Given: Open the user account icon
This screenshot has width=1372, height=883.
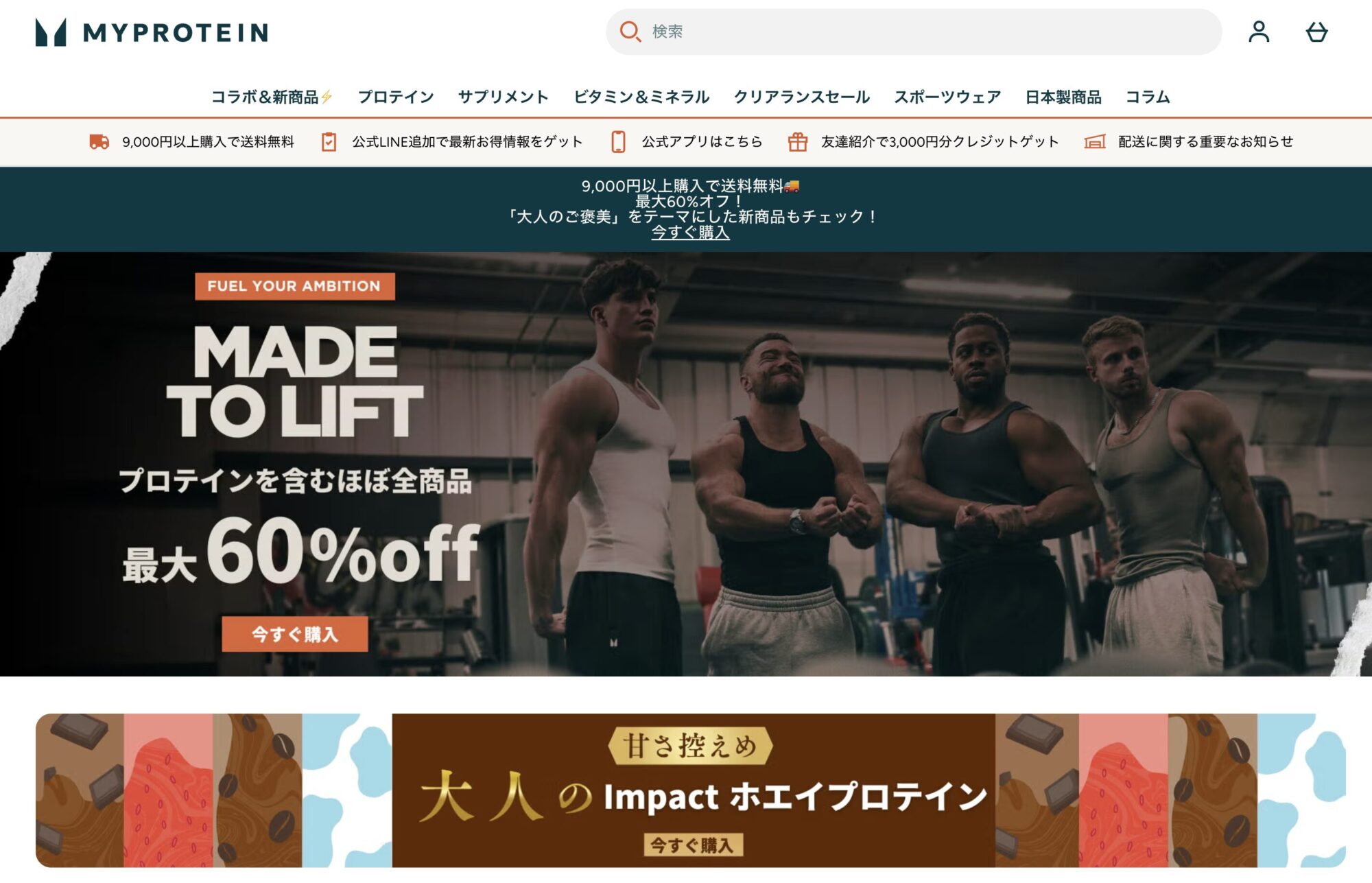Looking at the screenshot, I should [1259, 32].
